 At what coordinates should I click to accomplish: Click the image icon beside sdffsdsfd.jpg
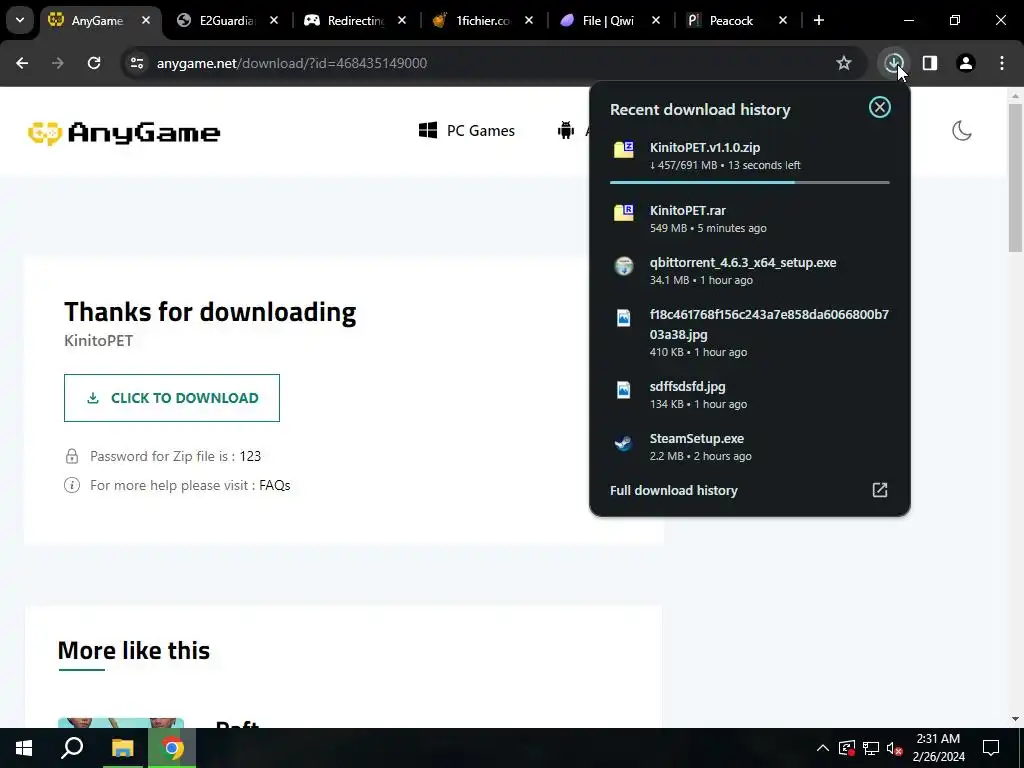(624, 390)
